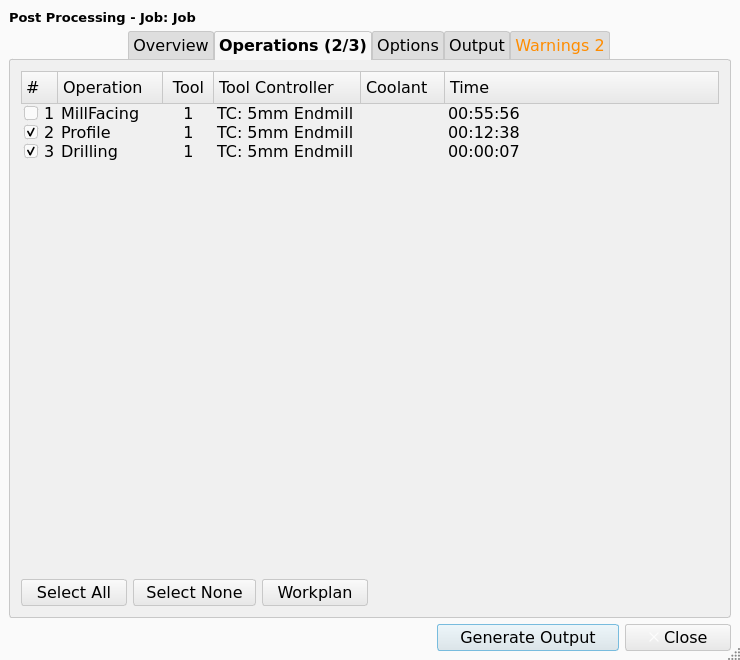
Task: Click the time value 00:00:07
Action: pos(484,151)
